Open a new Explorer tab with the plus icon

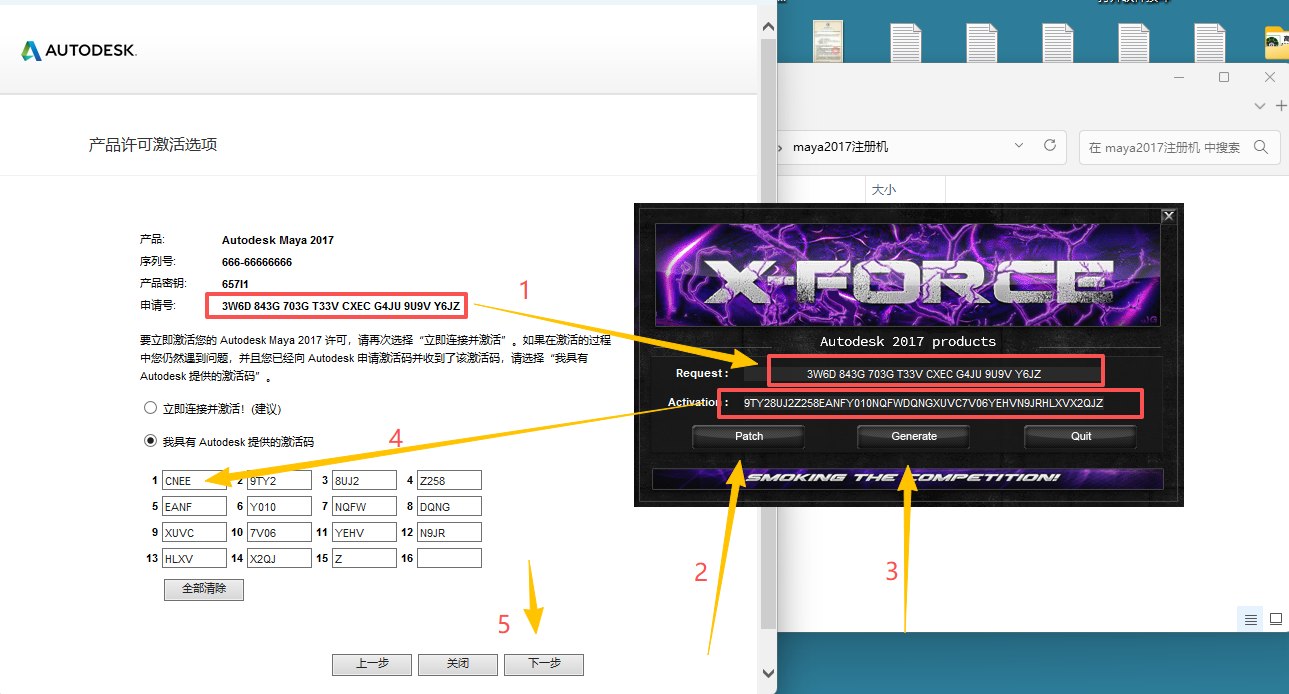coord(1281,106)
